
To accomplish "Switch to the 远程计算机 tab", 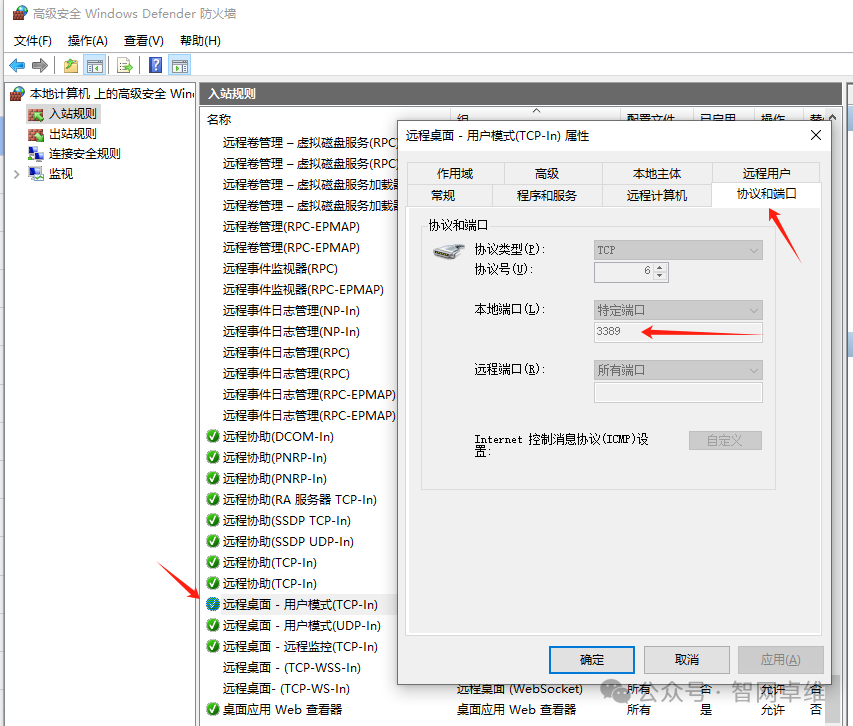I will pyautogui.click(x=657, y=195).
